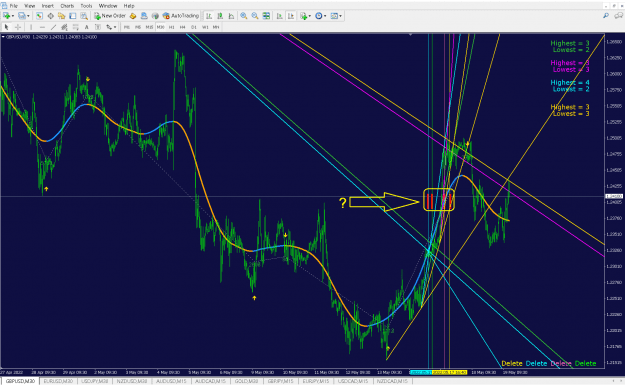The height and width of the screenshot is (385, 625).
Task: Toggle the Auto Scroll chart icon
Action: pos(279,16)
